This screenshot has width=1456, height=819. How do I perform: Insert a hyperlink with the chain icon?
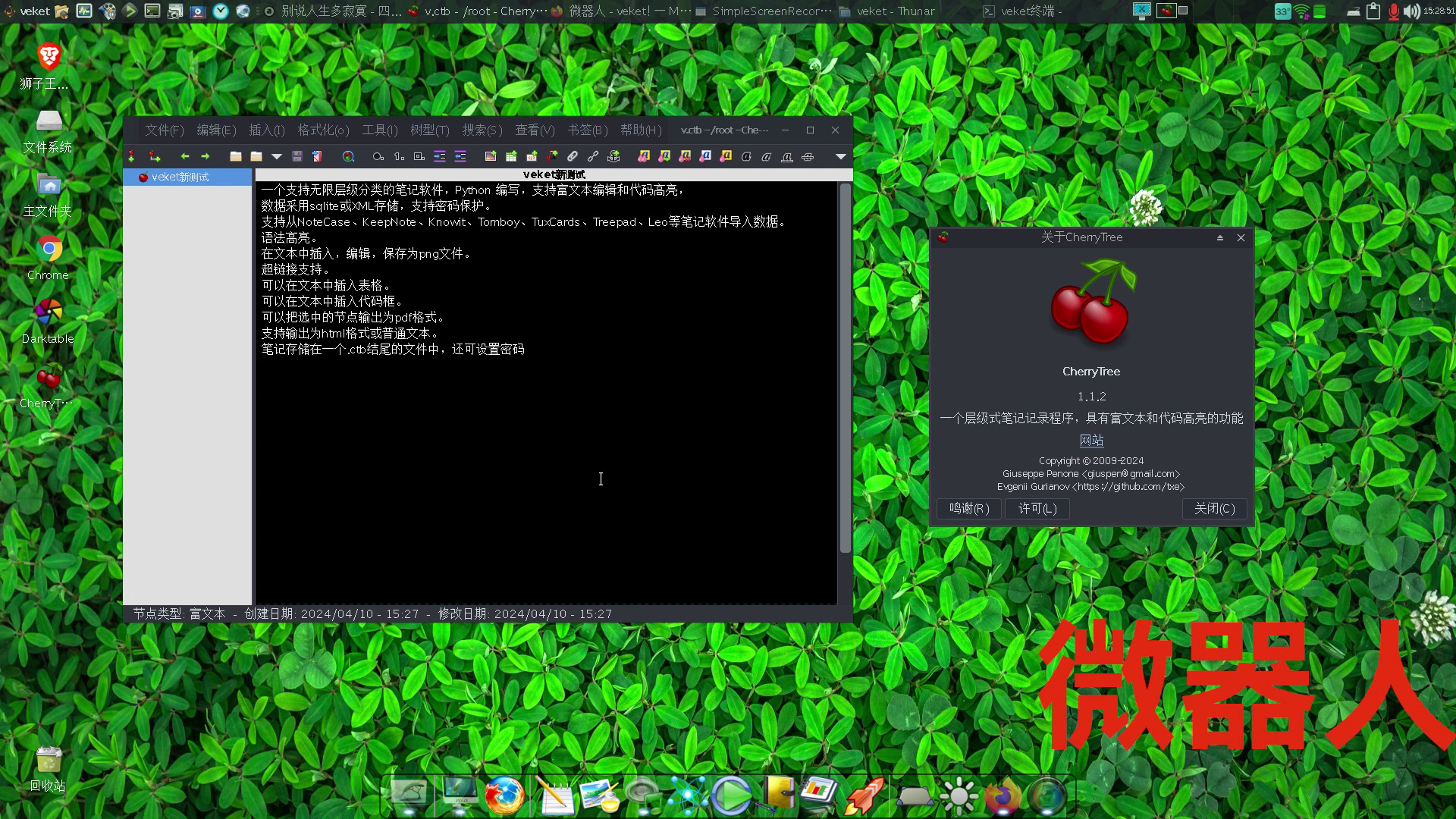pos(593,156)
